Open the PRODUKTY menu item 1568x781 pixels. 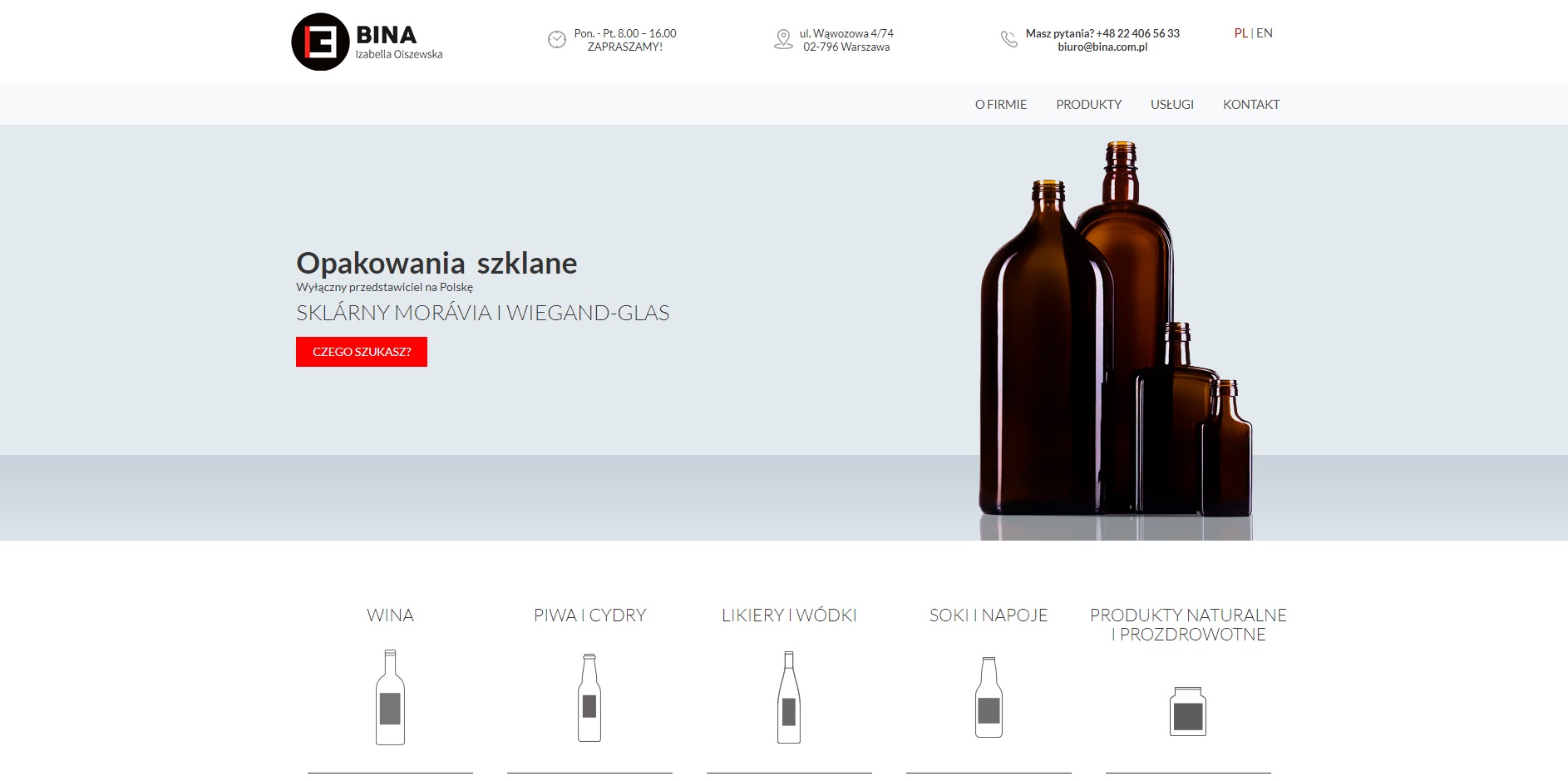(x=1089, y=104)
